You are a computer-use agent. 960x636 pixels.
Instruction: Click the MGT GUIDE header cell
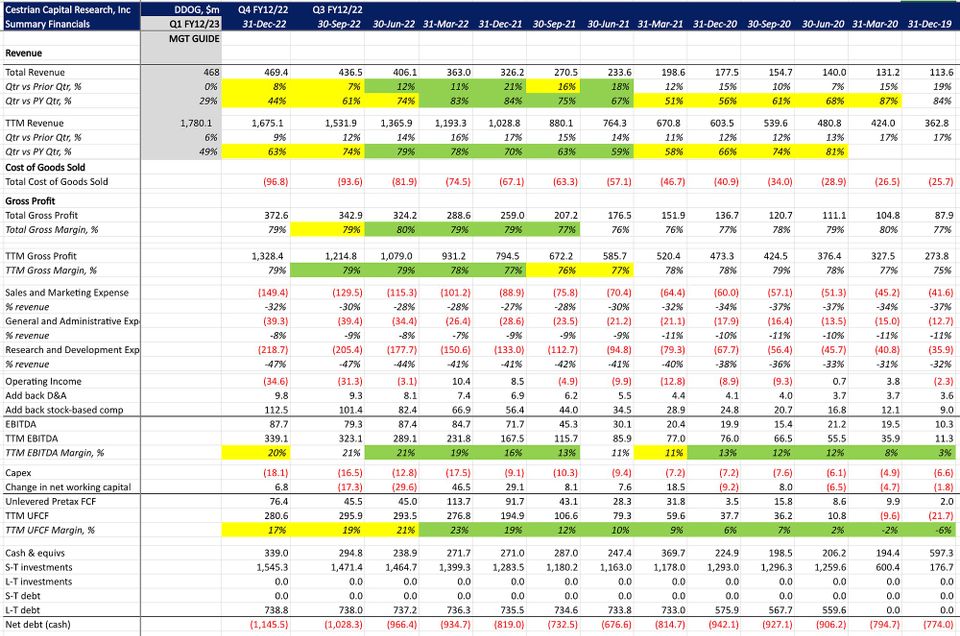pyautogui.click(x=181, y=39)
